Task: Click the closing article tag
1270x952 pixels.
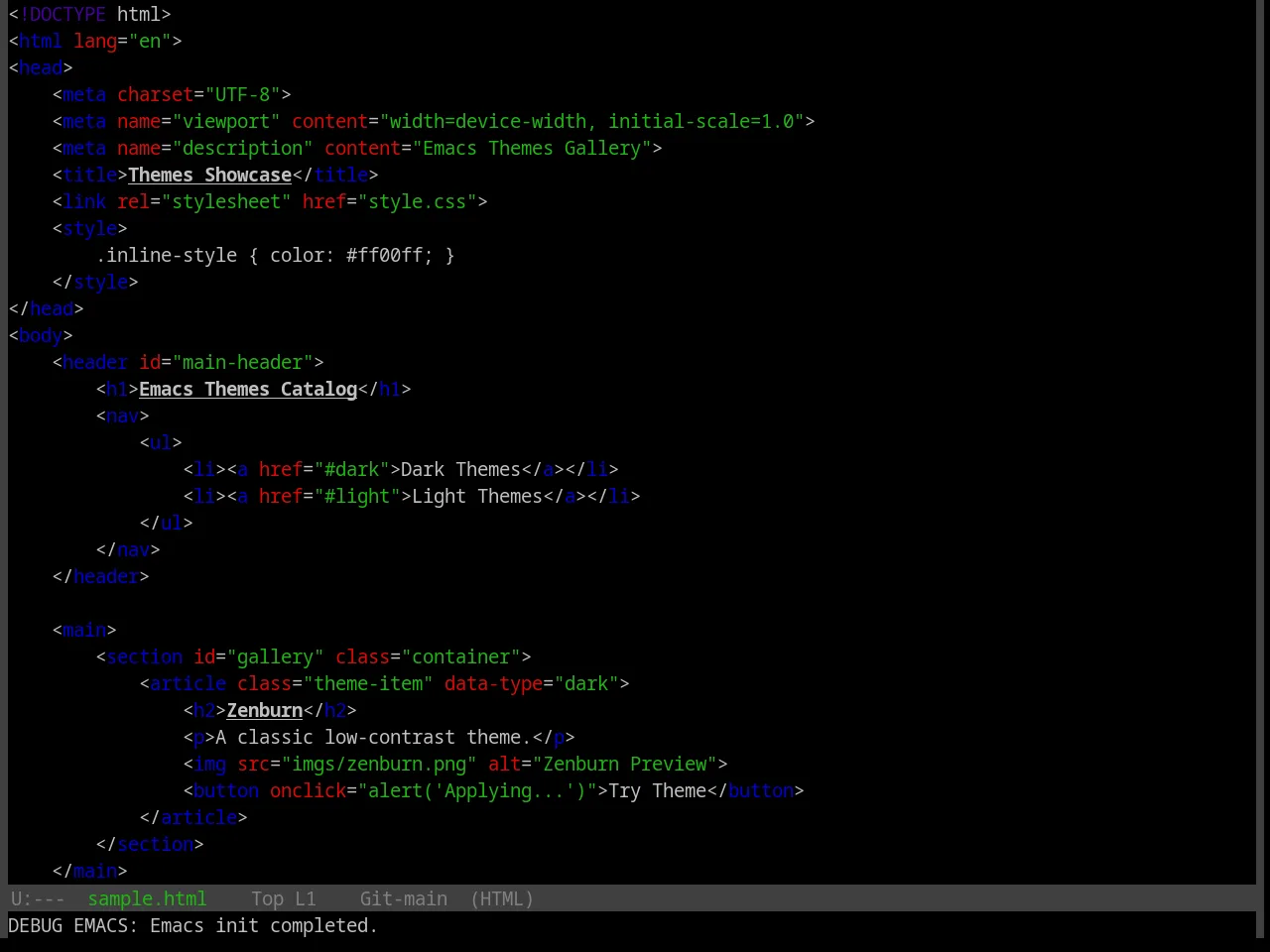Action: pyautogui.click(x=193, y=817)
